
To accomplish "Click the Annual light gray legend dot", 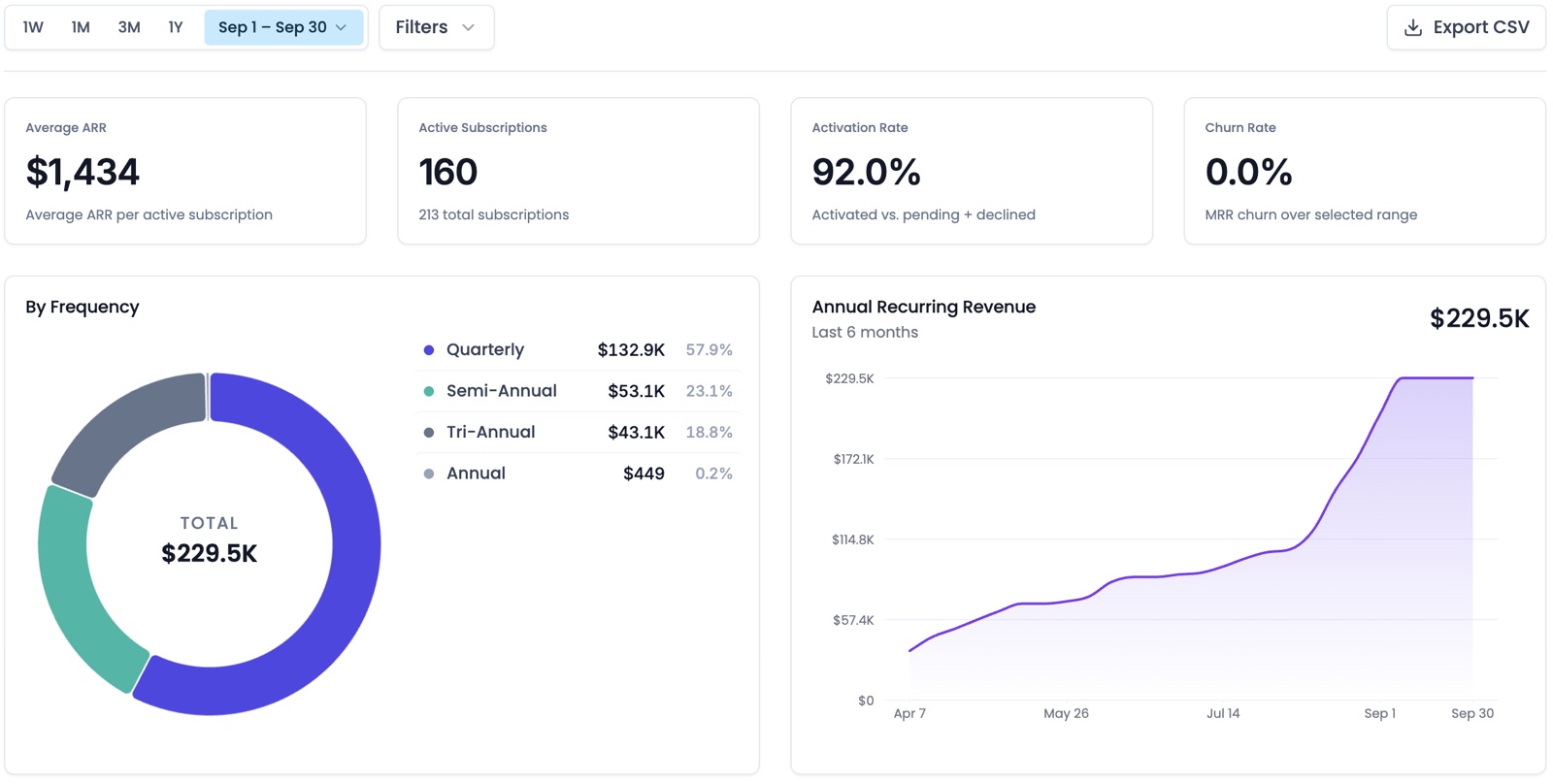I will [429, 474].
